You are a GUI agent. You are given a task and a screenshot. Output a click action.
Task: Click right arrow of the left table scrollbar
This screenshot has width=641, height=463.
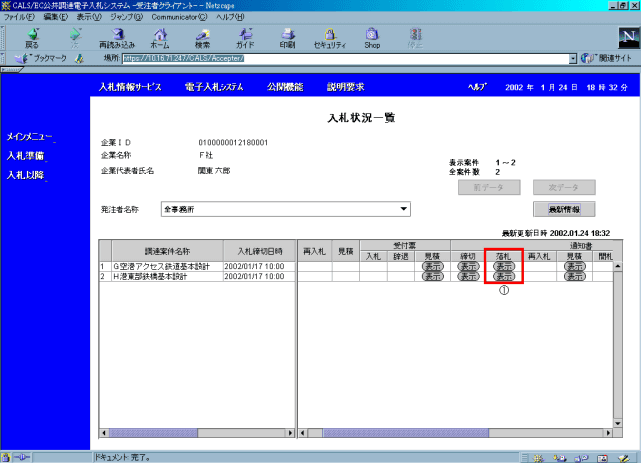tap(290, 433)
